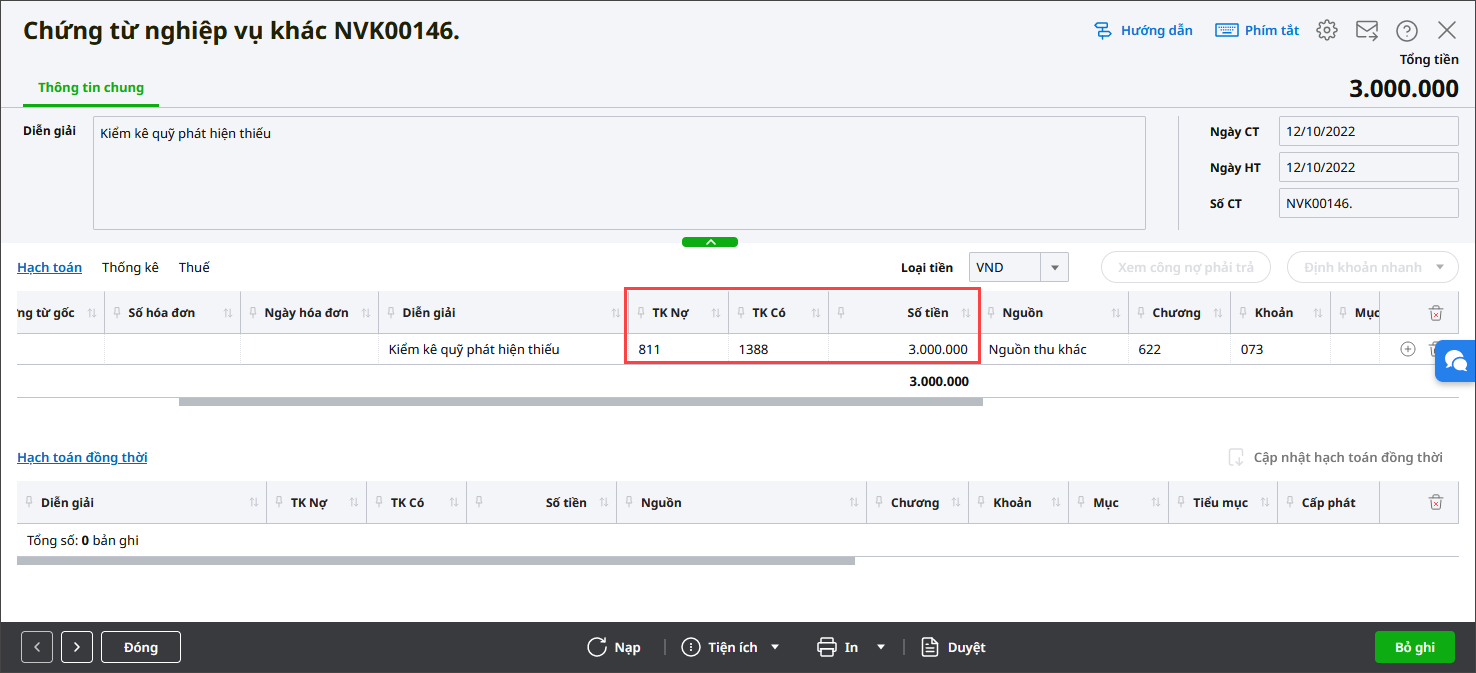Pin the Ngày hóa đơn column
This screenshot has height=673, width=1476.
253,313
